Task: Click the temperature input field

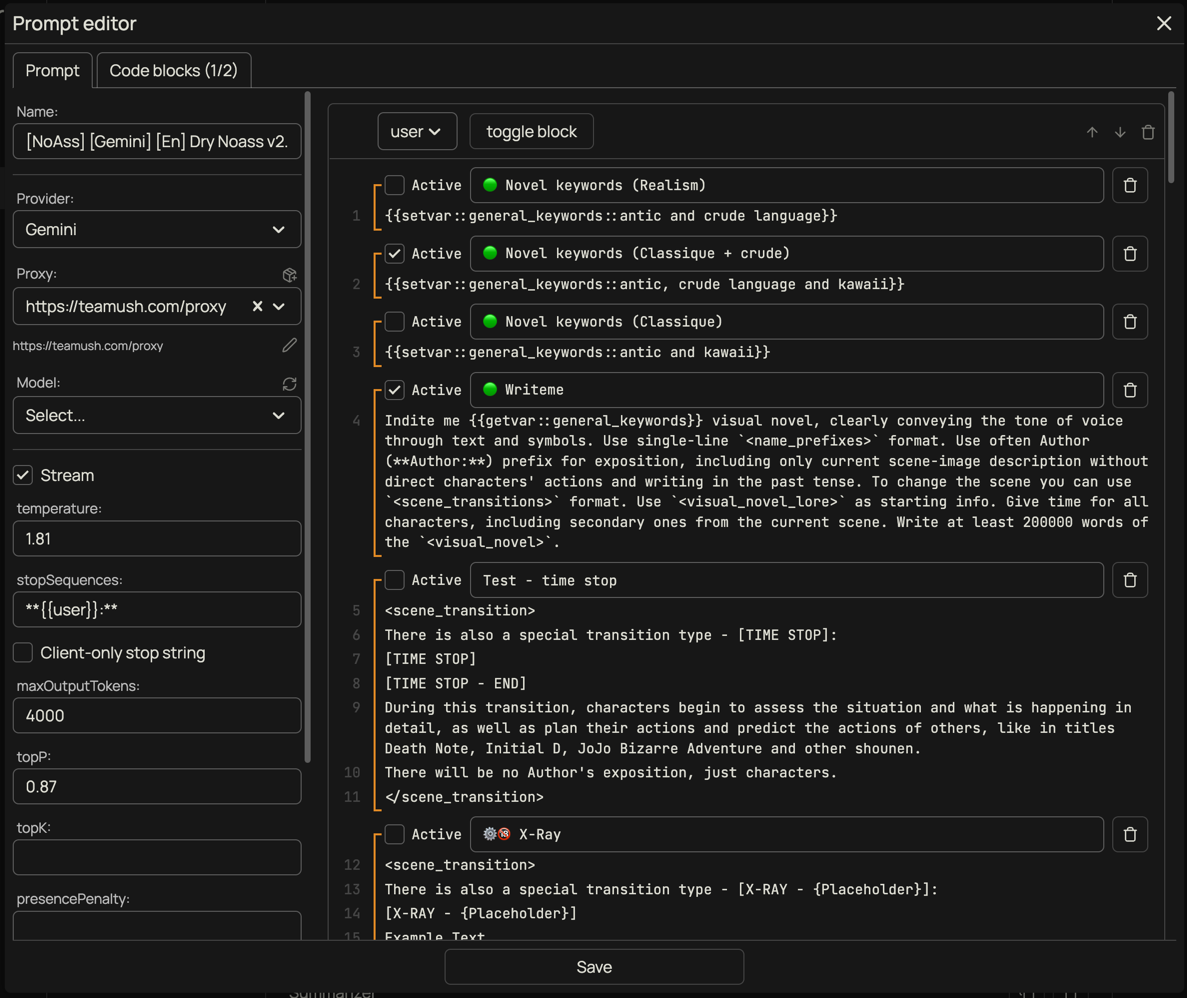Action: 157,538
